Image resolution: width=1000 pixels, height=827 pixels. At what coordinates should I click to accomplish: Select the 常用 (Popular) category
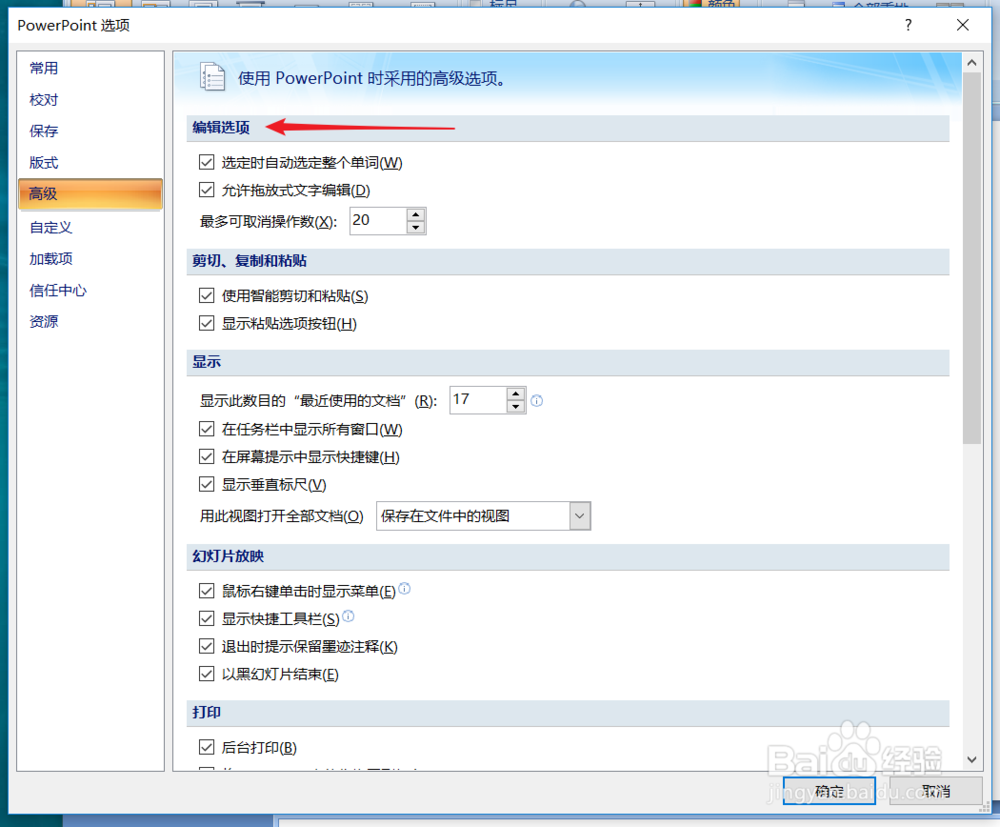click(x=90, y=68)
